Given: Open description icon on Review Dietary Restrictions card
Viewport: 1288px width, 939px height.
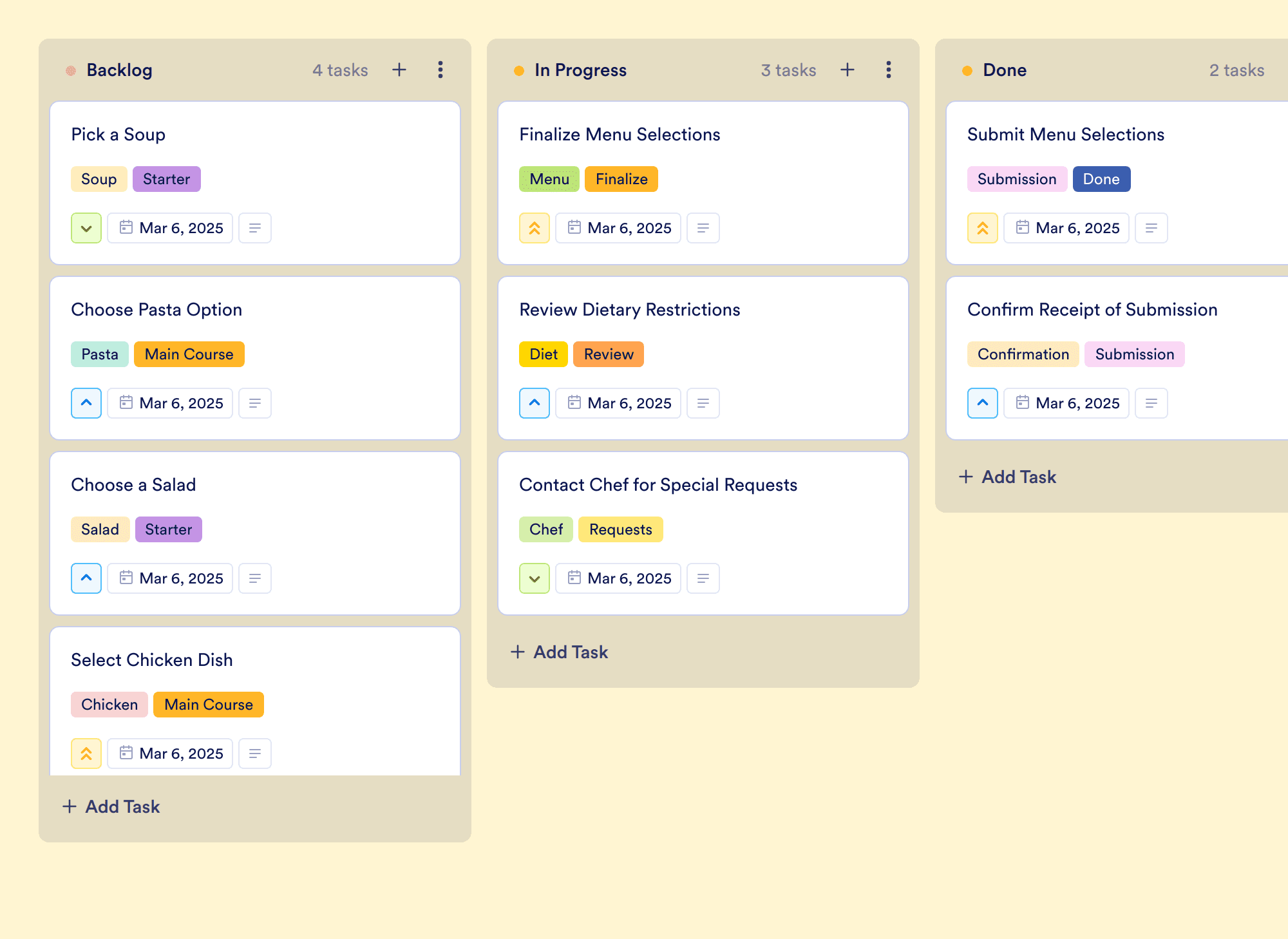Looking at the screenshot, I should point(703,403).
